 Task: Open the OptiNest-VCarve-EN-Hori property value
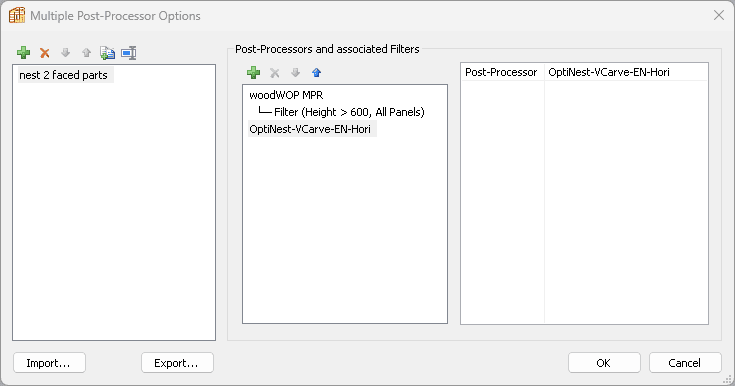tap(626, 72)
